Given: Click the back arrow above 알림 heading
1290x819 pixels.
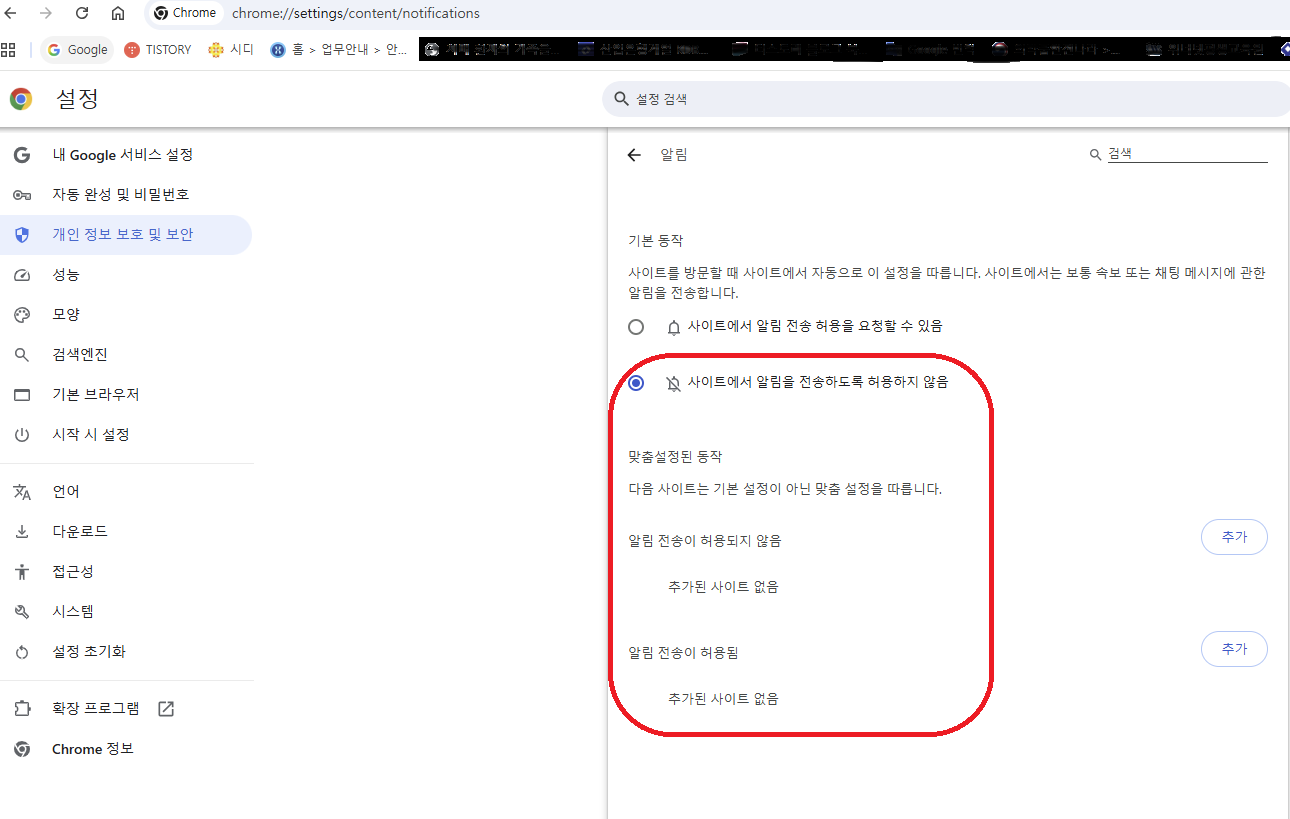Looking at the screenshot, I should [634, 155].
